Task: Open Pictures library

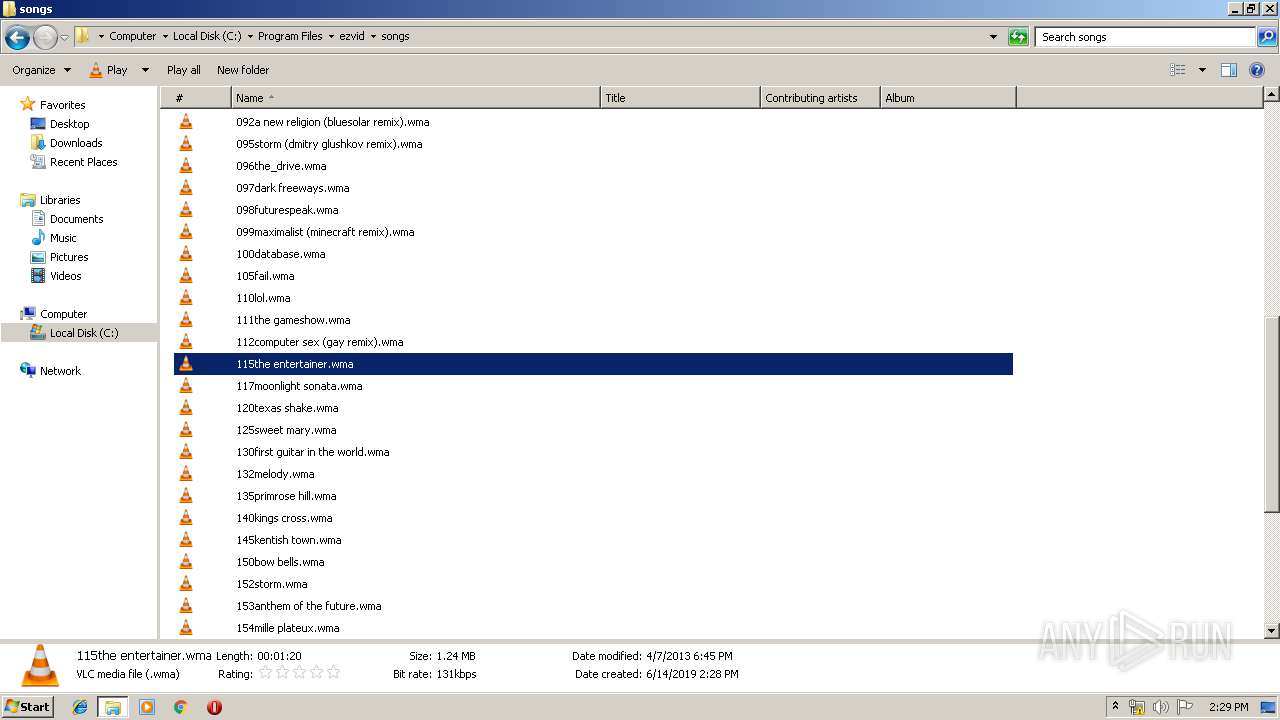Action: pyautogui.click(x=69, y=257)
